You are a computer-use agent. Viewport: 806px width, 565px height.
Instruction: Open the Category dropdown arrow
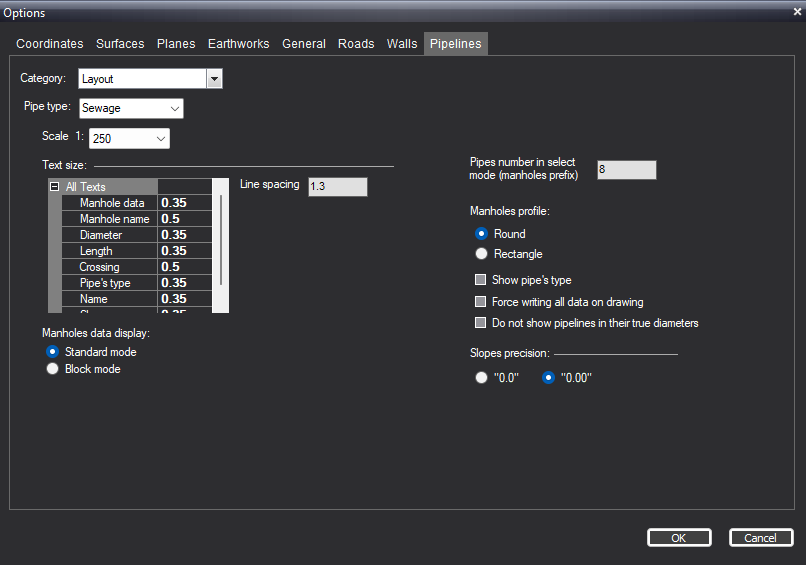point(214,79)
